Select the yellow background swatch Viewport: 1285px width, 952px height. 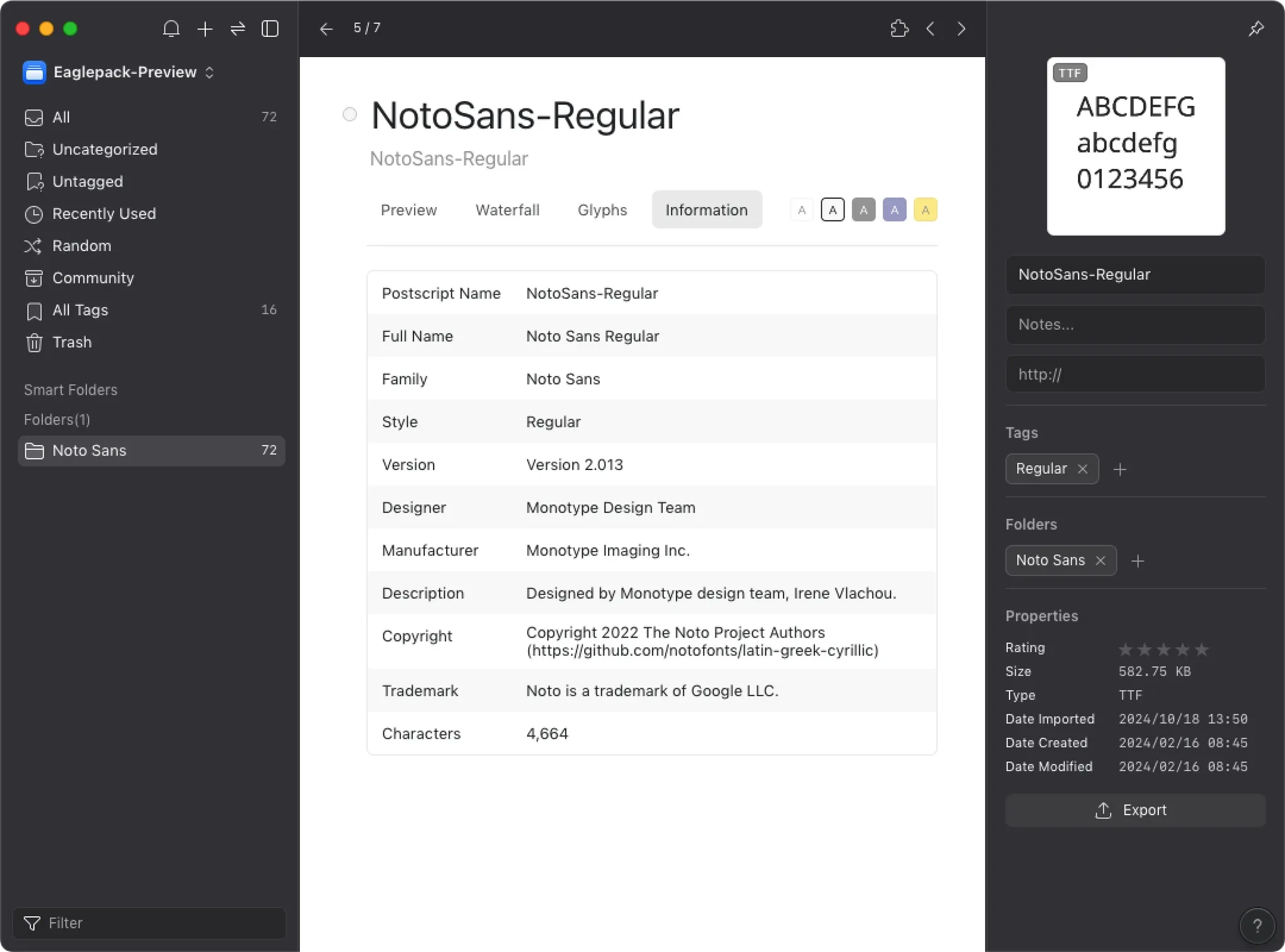coord(925,210)
